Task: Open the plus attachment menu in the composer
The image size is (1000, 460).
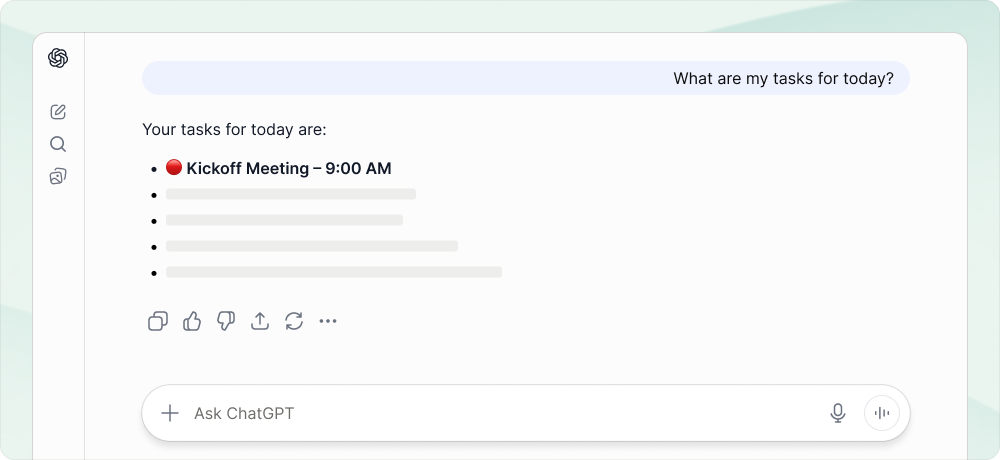Action: [170, 413]
